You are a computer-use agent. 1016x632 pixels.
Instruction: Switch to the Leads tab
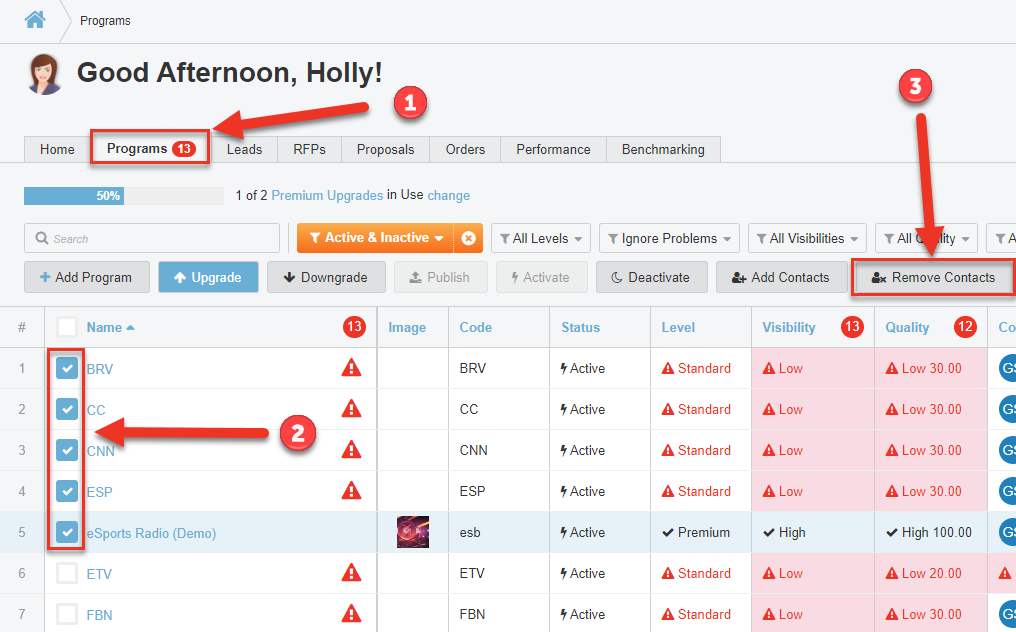coord(244,149)
